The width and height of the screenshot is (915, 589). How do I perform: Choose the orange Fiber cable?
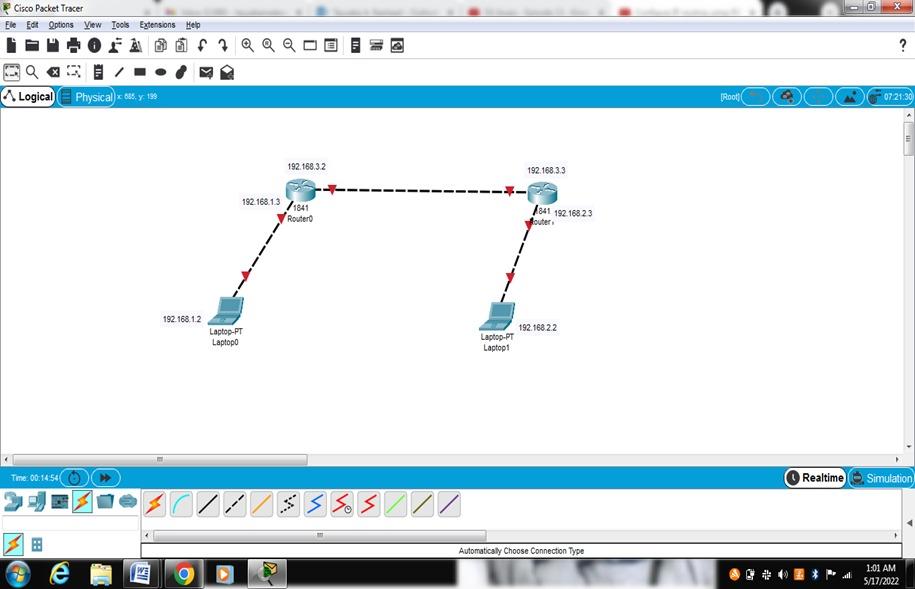[x=261, y=504]
